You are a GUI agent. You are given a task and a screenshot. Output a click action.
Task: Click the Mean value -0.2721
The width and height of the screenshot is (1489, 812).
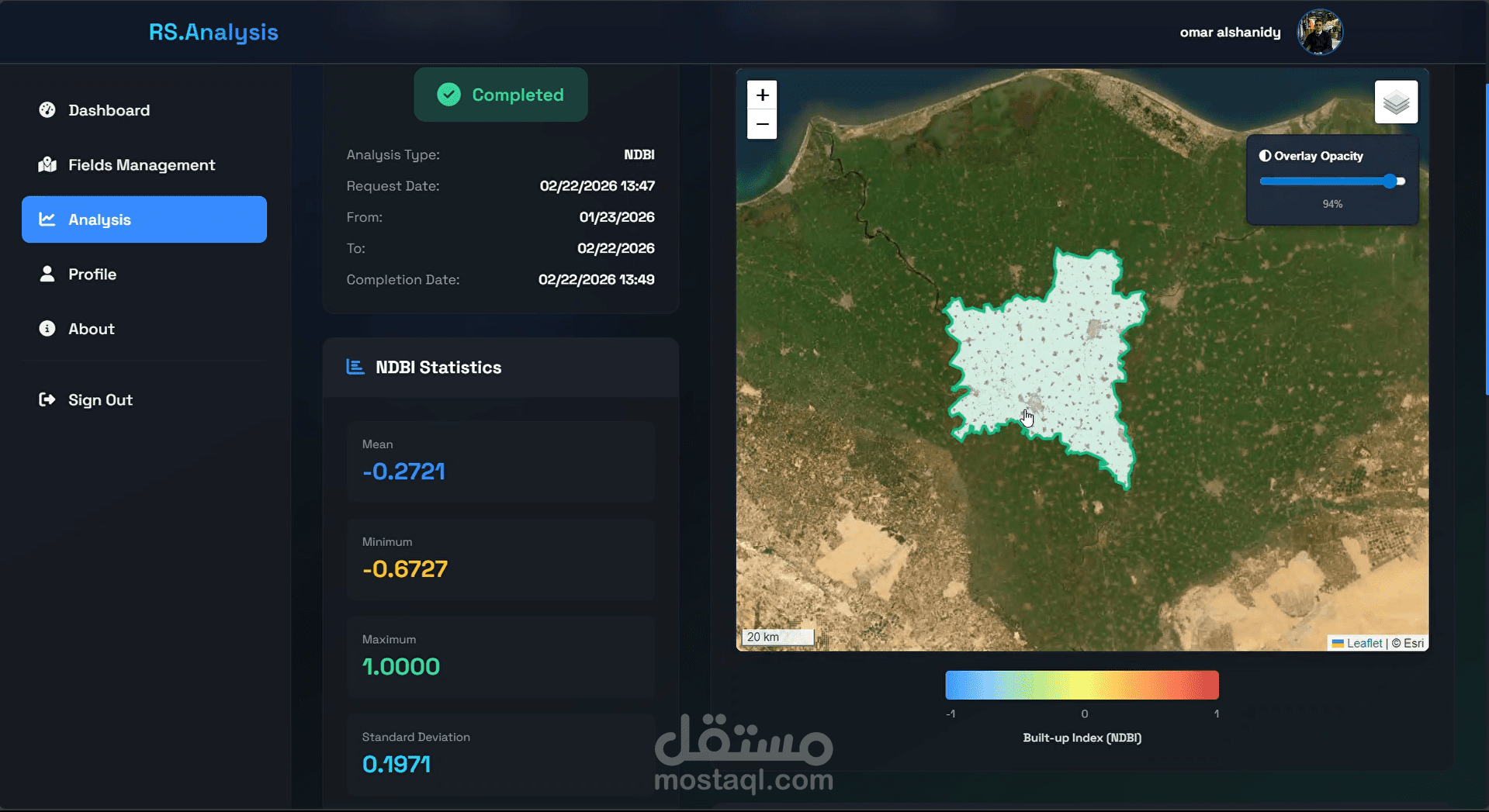tap(403, 472)
